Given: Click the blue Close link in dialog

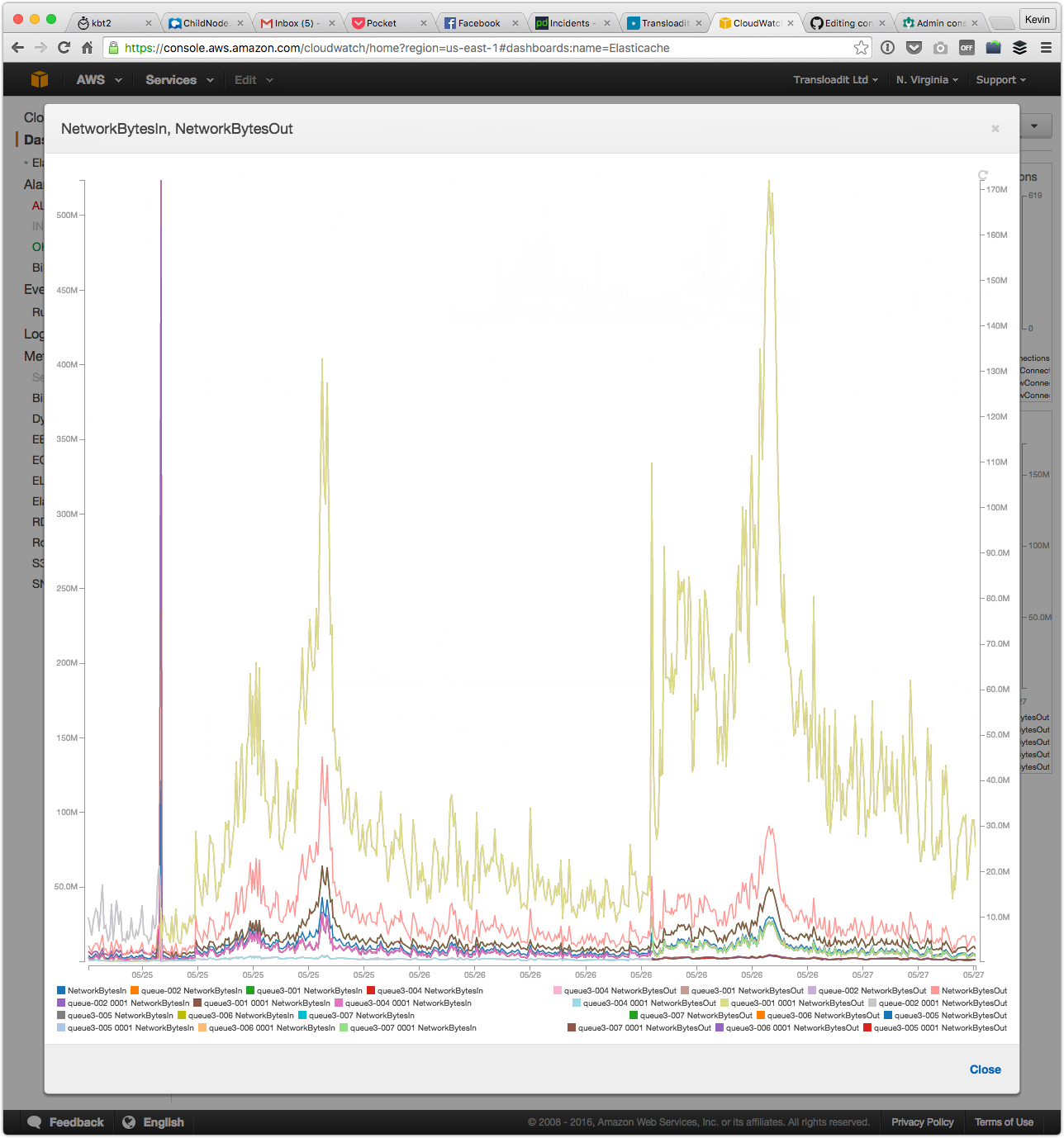Looking at the screenshot, I should click(x=985, y=1069).
